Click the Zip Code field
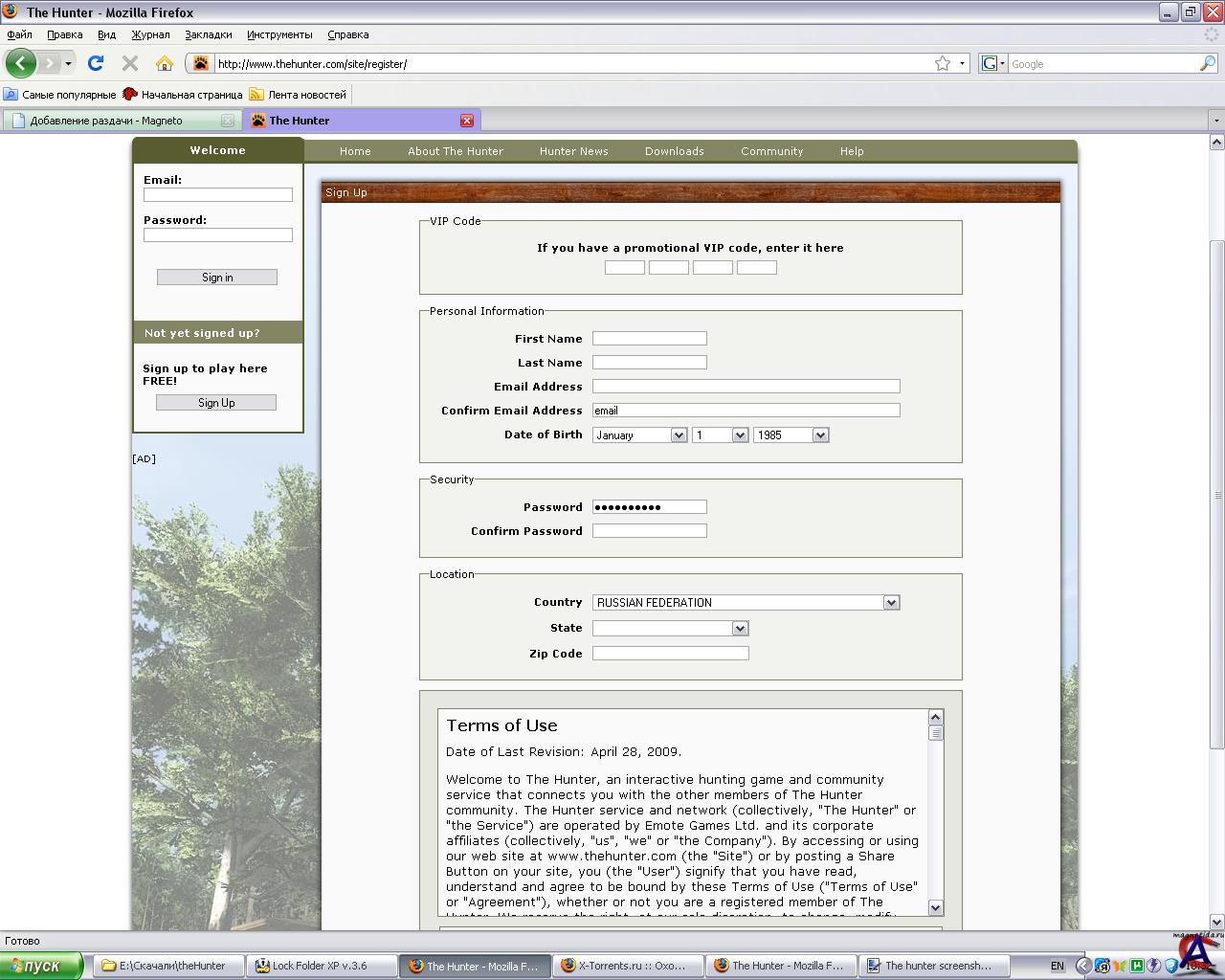Viewport: 1225px width, 980px height. 671,653
